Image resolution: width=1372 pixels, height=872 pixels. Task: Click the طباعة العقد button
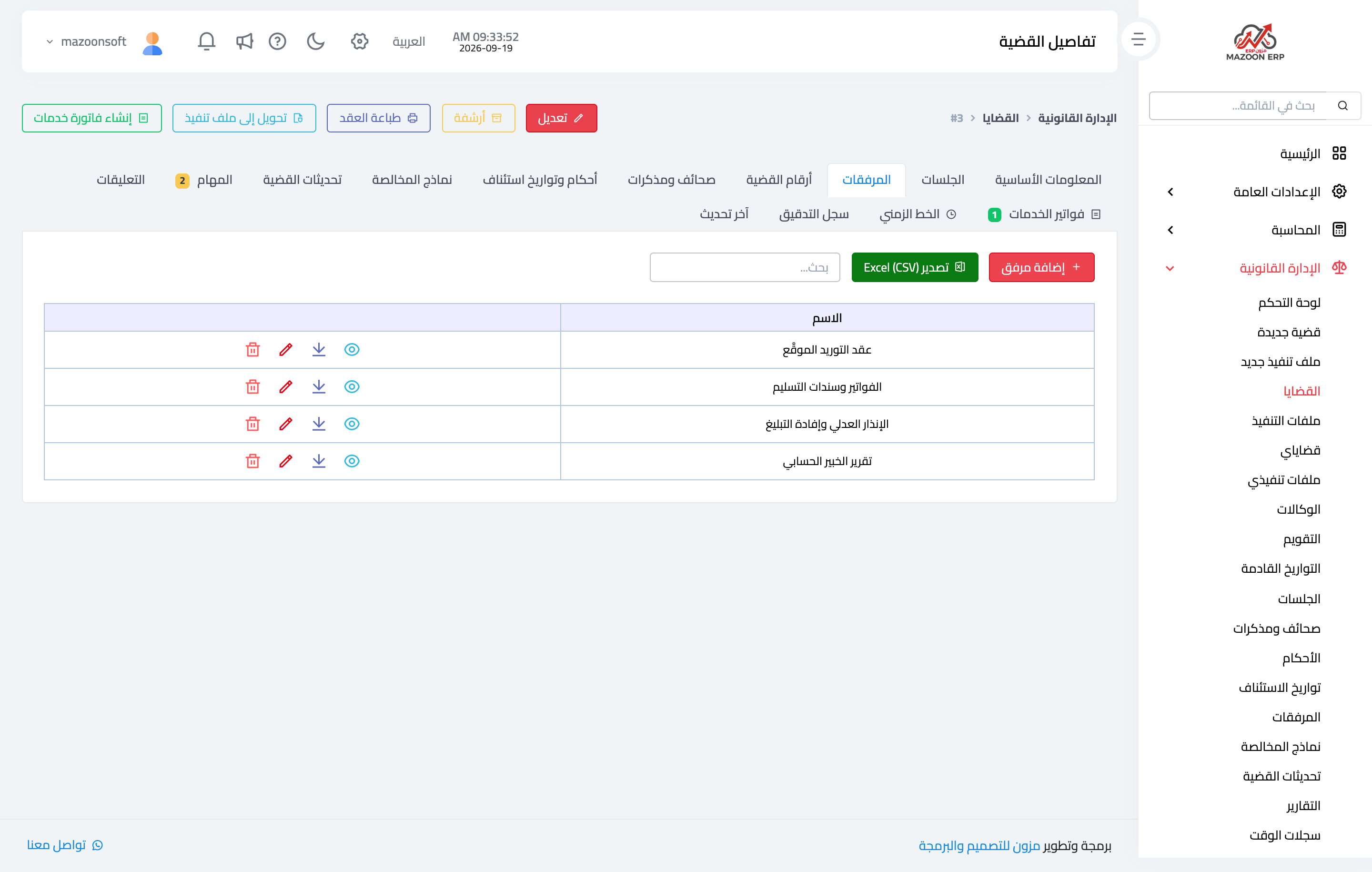click(x=378, y=118)
